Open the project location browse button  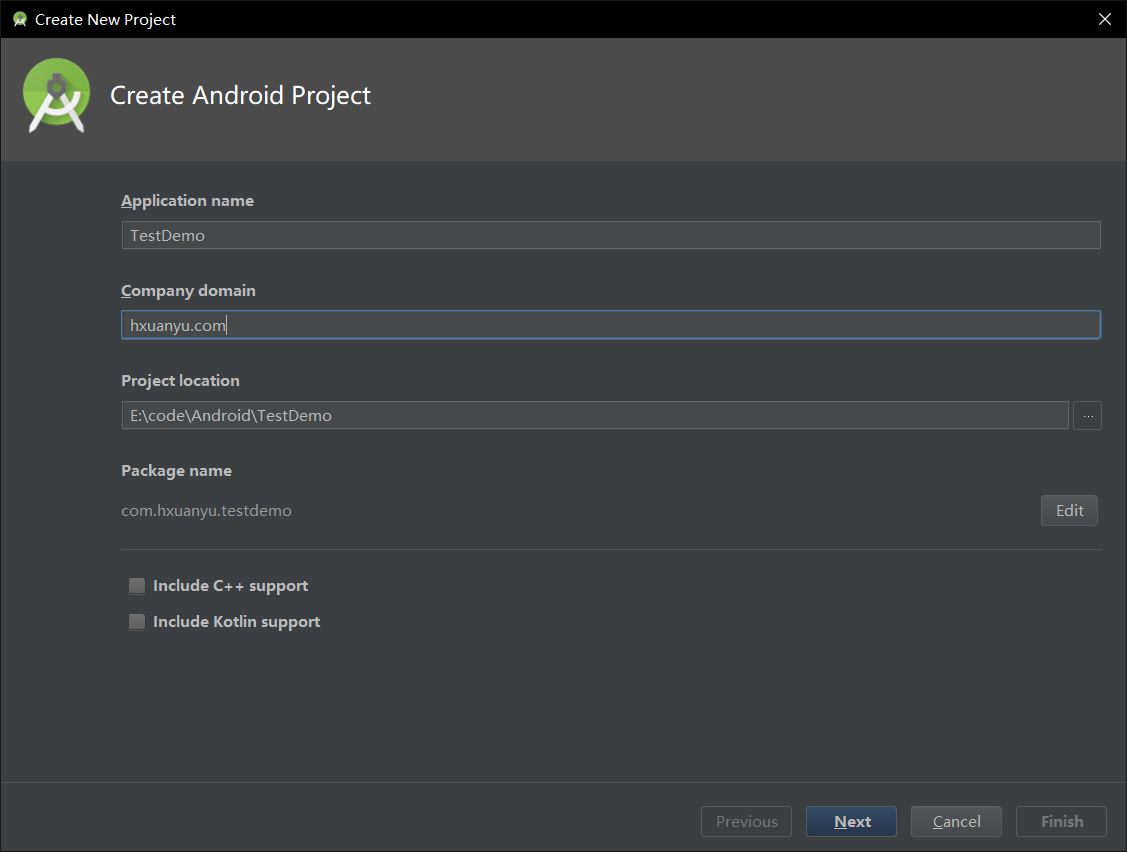(1087, 416)
